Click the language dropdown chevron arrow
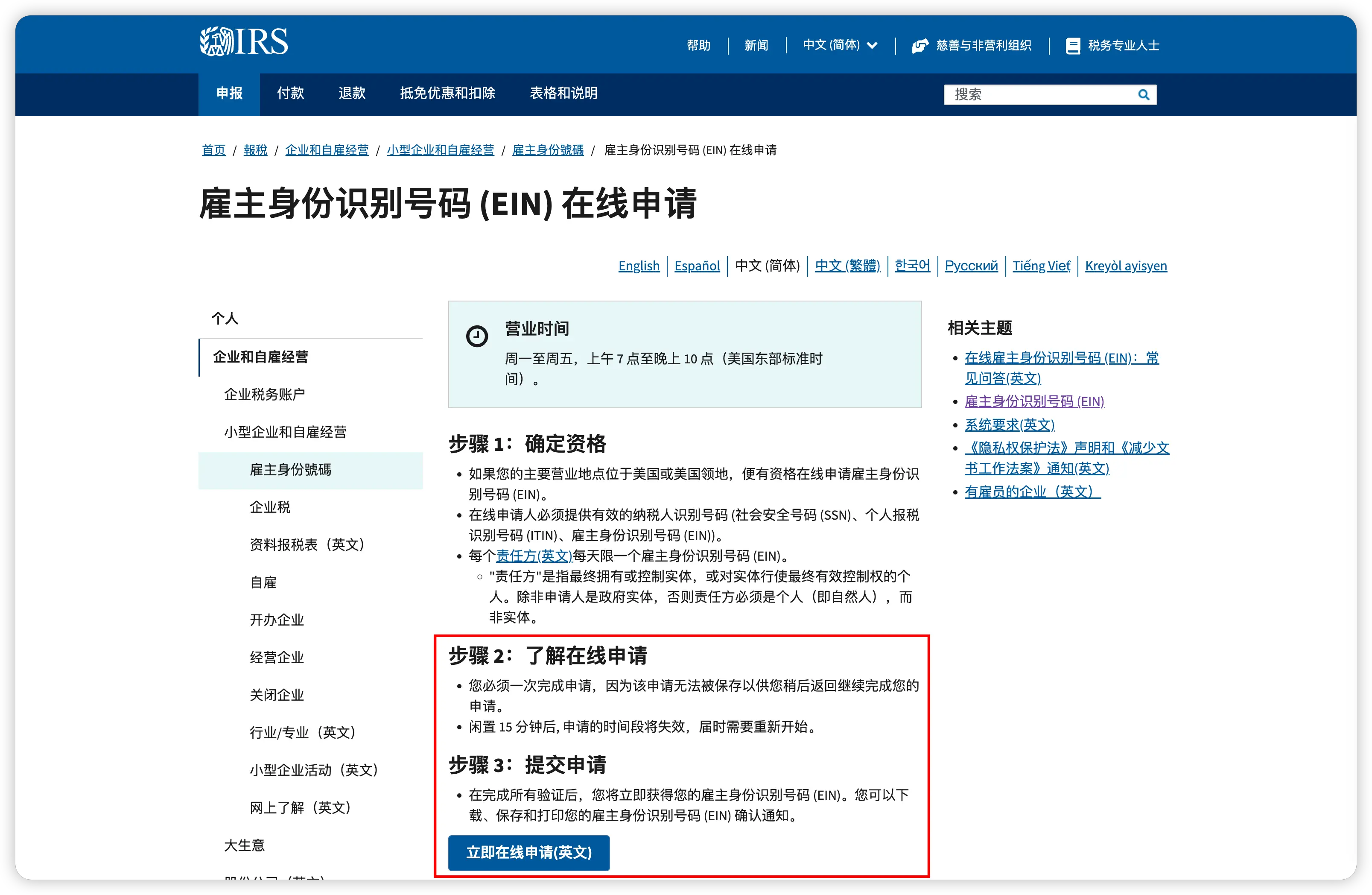 tap(872, 46)
